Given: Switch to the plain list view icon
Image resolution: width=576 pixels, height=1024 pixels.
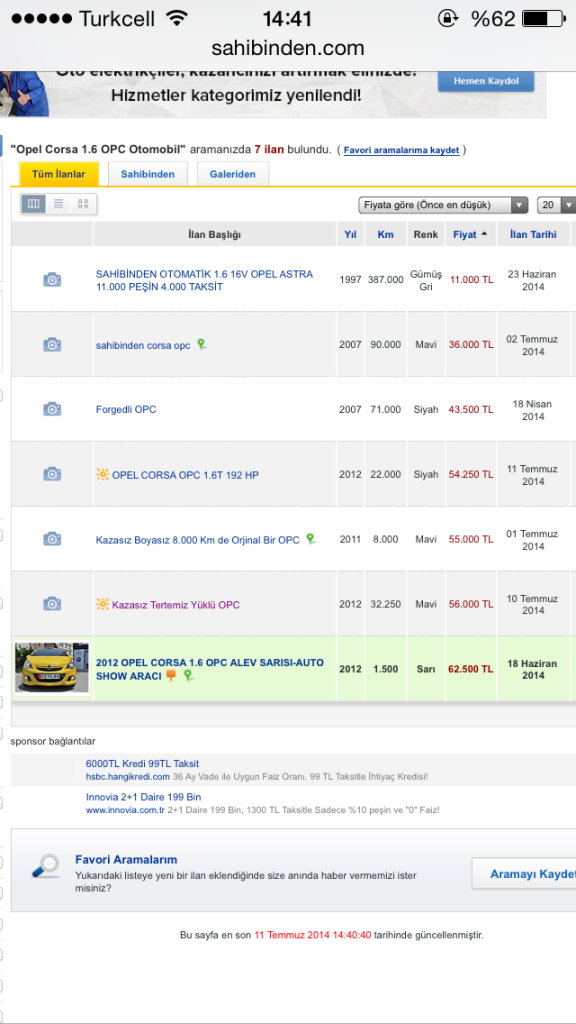Looking at the screenshot, I should (x=58, y=204).
